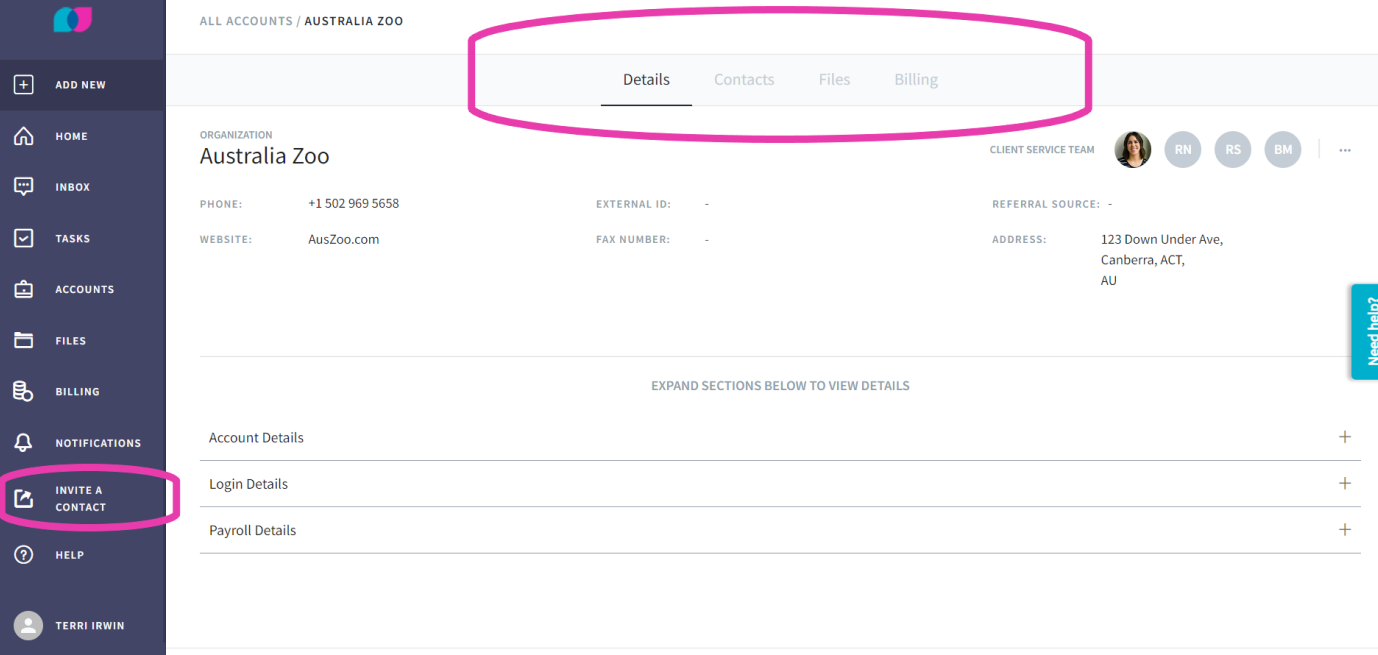This screenshot has width=1378, height=655.
Task: Click the Canberra, ACT, address line
Action: [x=1143, y=260]
